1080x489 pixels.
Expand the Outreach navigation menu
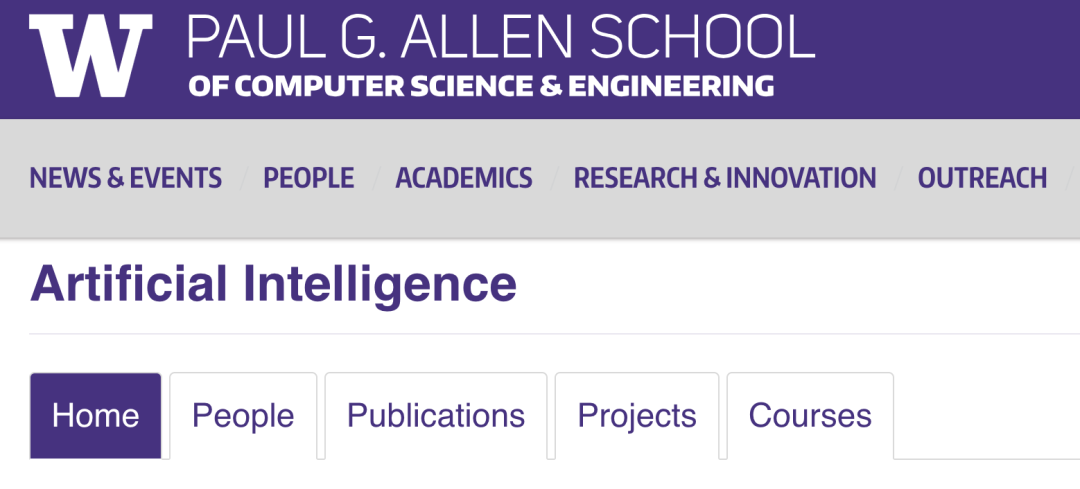(982, 178)
